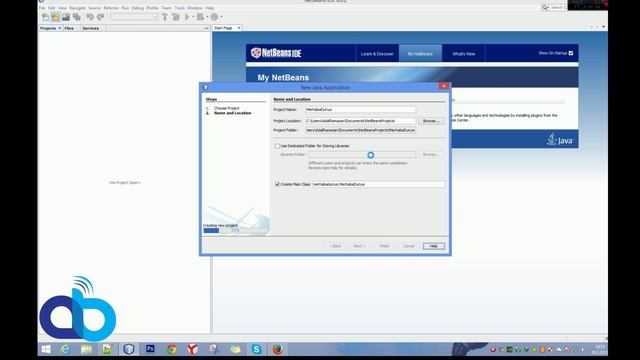Click the NetBeans IDE logo

click(276, 53)
